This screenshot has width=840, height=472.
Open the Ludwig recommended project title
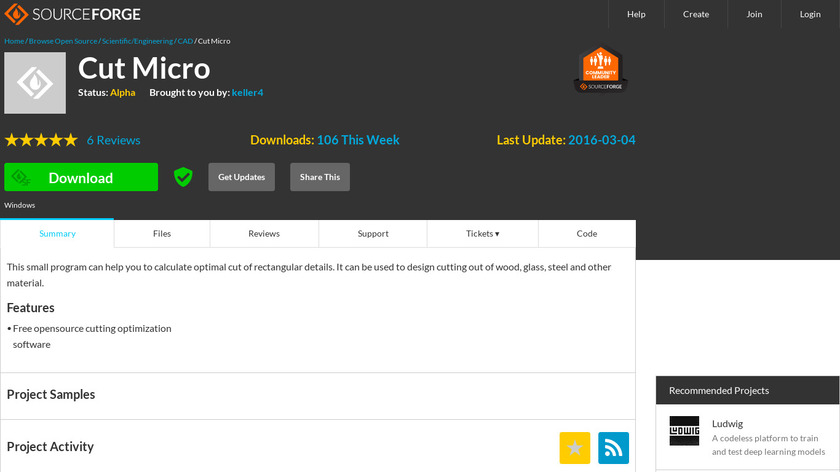727,424
